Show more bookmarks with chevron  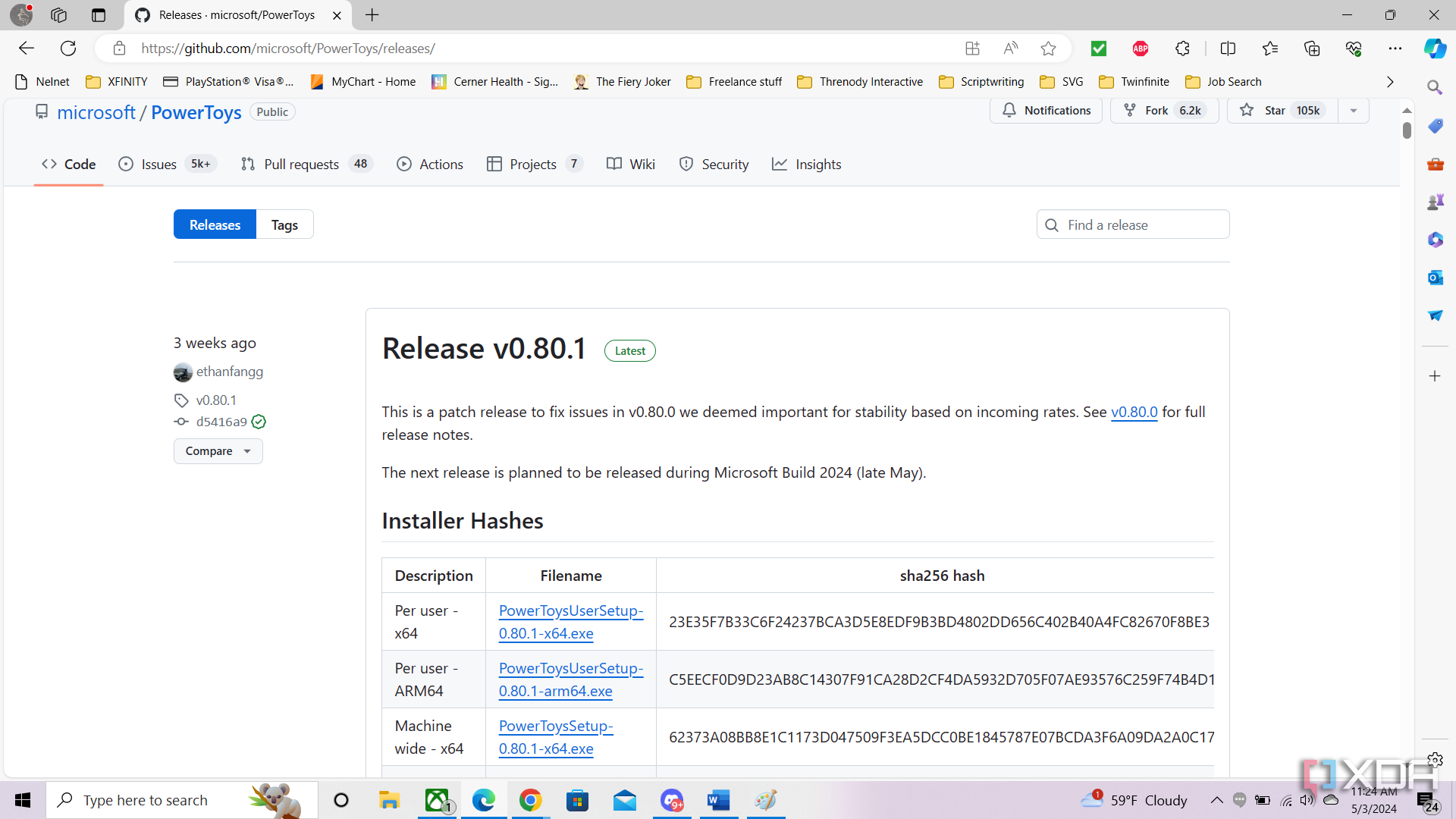1390,82
